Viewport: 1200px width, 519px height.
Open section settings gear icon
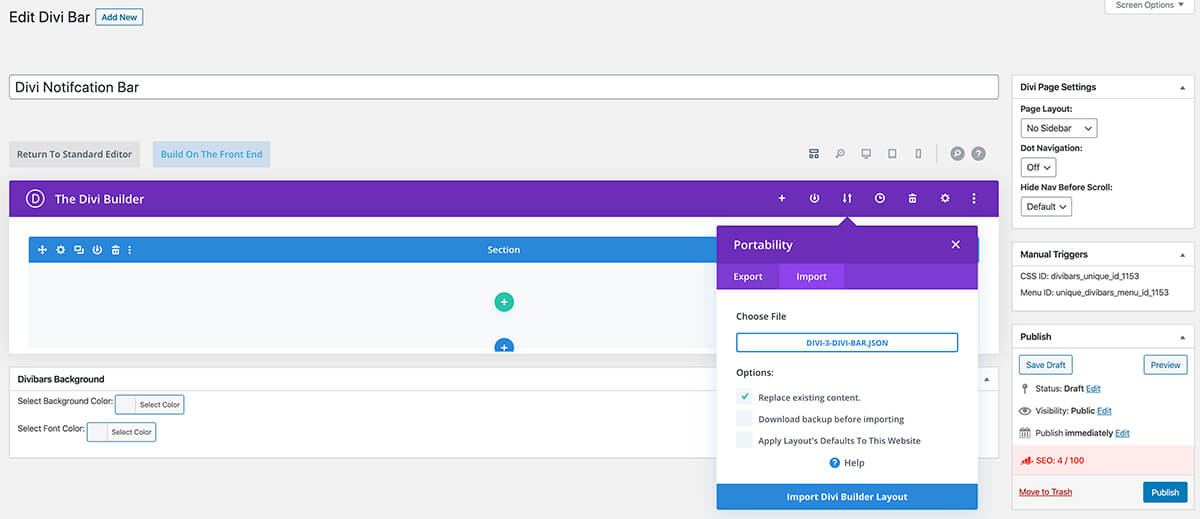60,249
